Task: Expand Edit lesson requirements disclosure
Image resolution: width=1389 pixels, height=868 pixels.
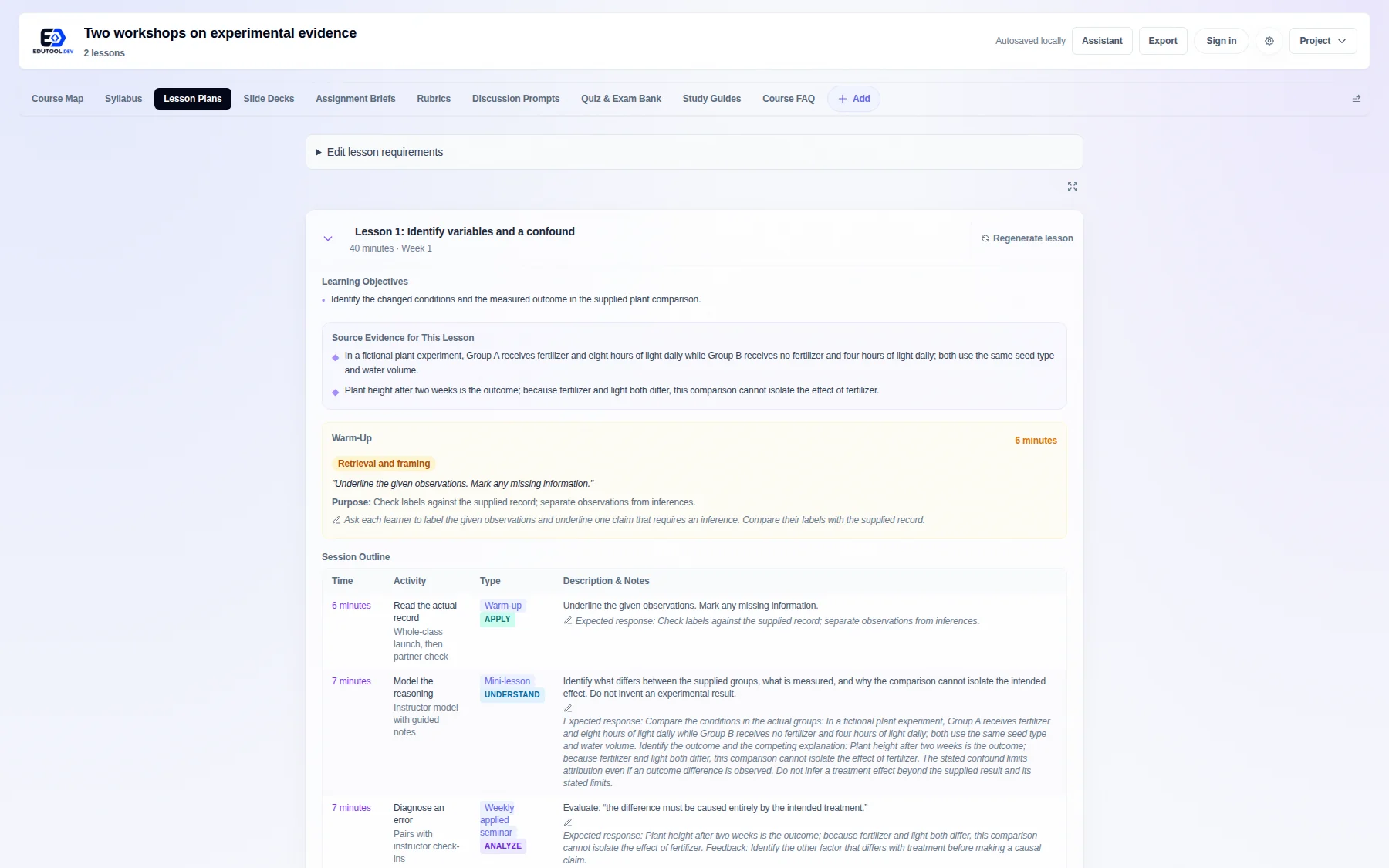Action: [x=694, y=152]
